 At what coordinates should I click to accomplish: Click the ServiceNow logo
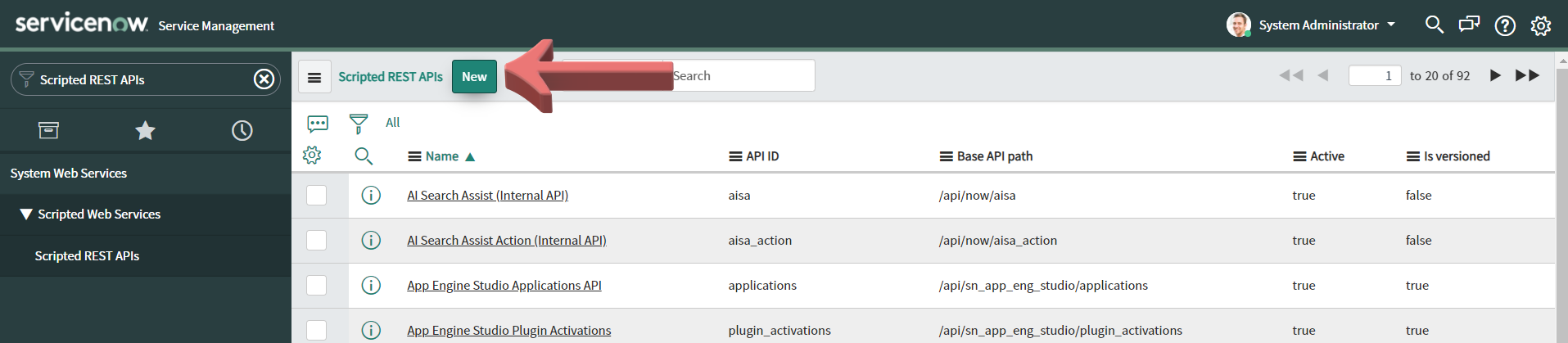coord(82,23)
